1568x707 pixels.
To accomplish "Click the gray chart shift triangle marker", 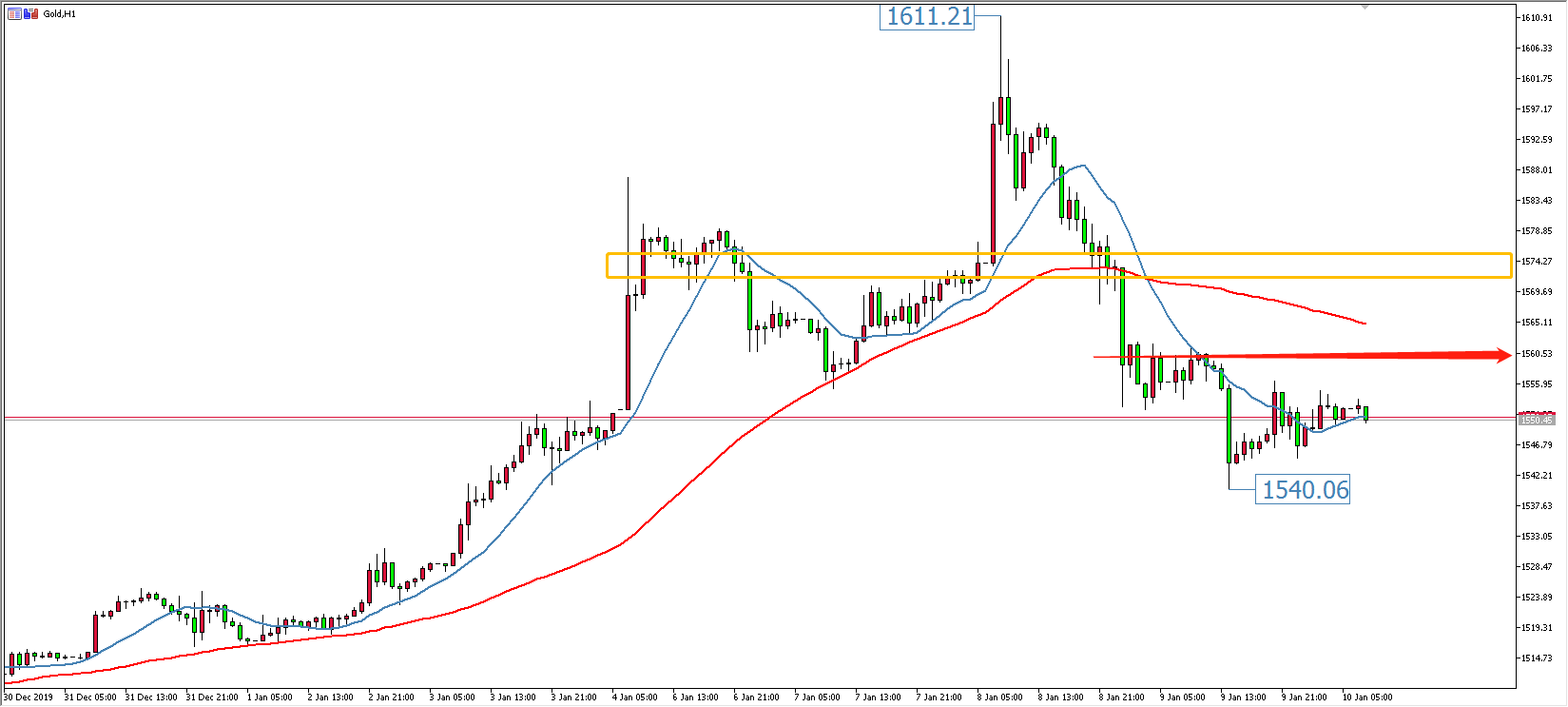I will click(1365, 7).
